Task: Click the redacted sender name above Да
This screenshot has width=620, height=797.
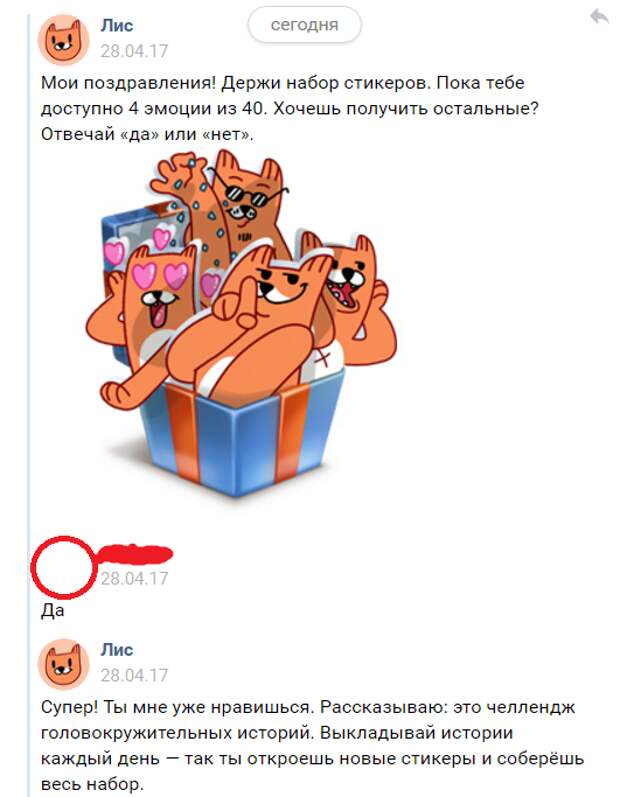Action: (x=135, y=554)
